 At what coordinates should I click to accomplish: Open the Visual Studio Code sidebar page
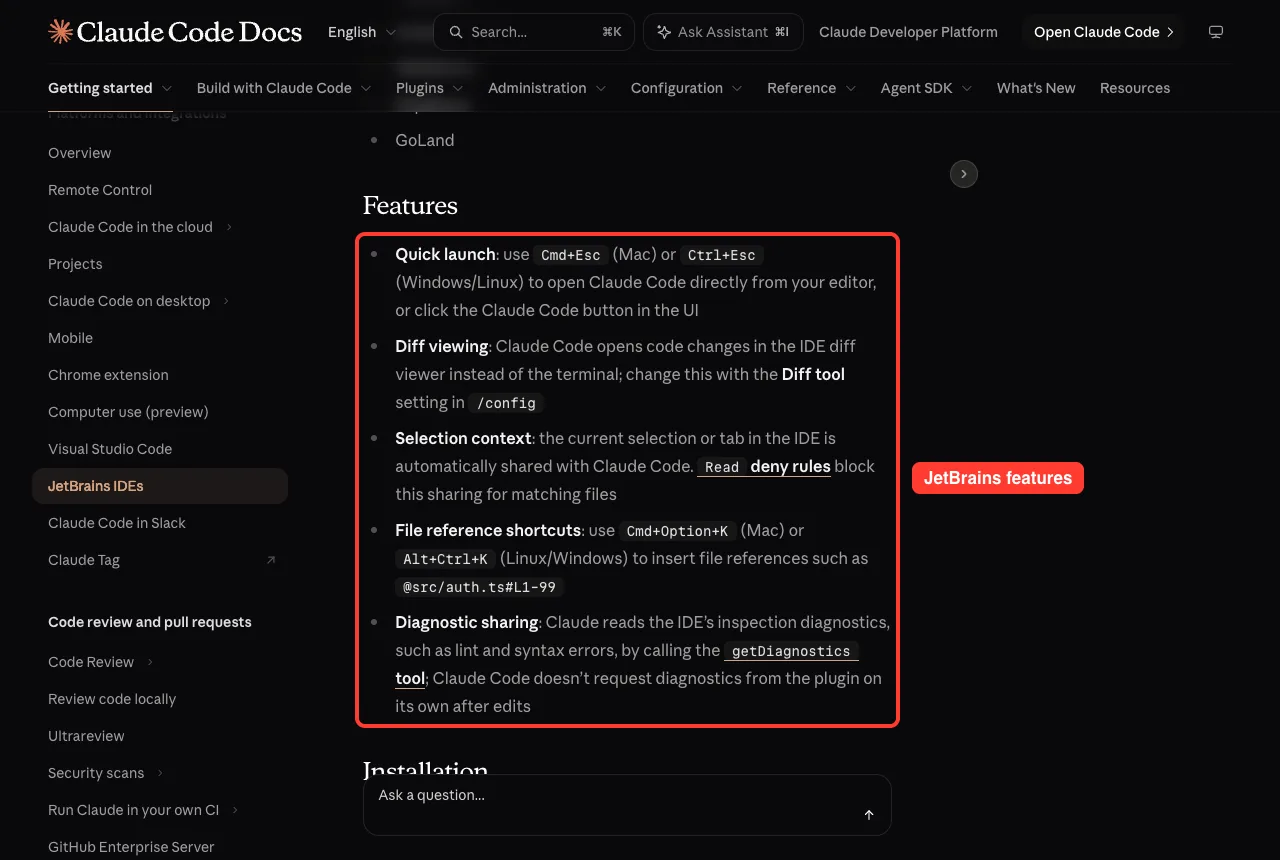110,449
